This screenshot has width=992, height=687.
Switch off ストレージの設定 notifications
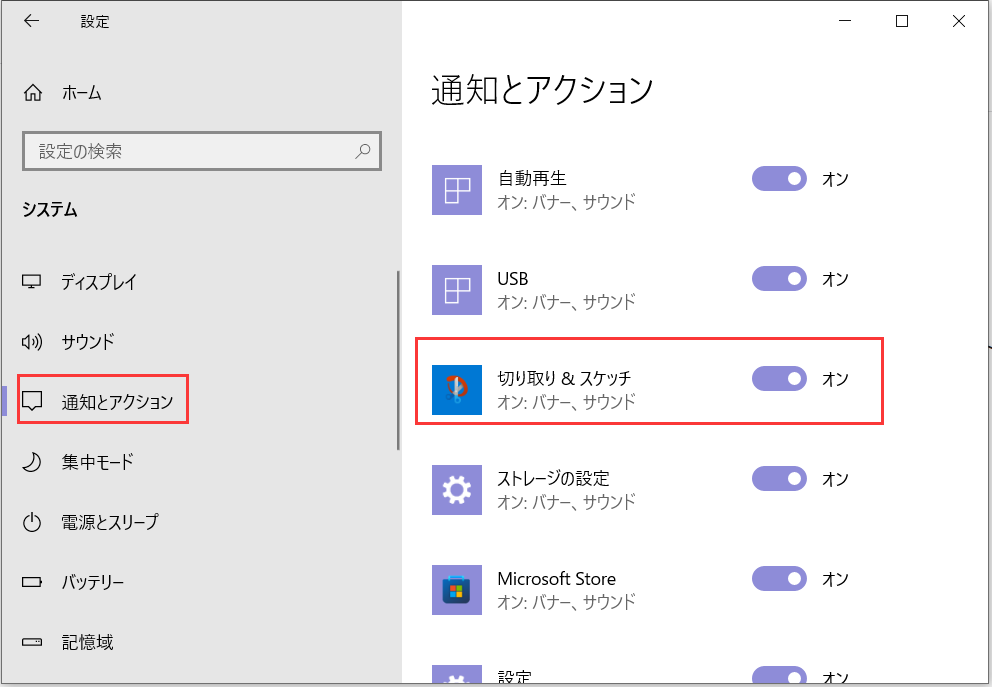(x=779, y=479)
